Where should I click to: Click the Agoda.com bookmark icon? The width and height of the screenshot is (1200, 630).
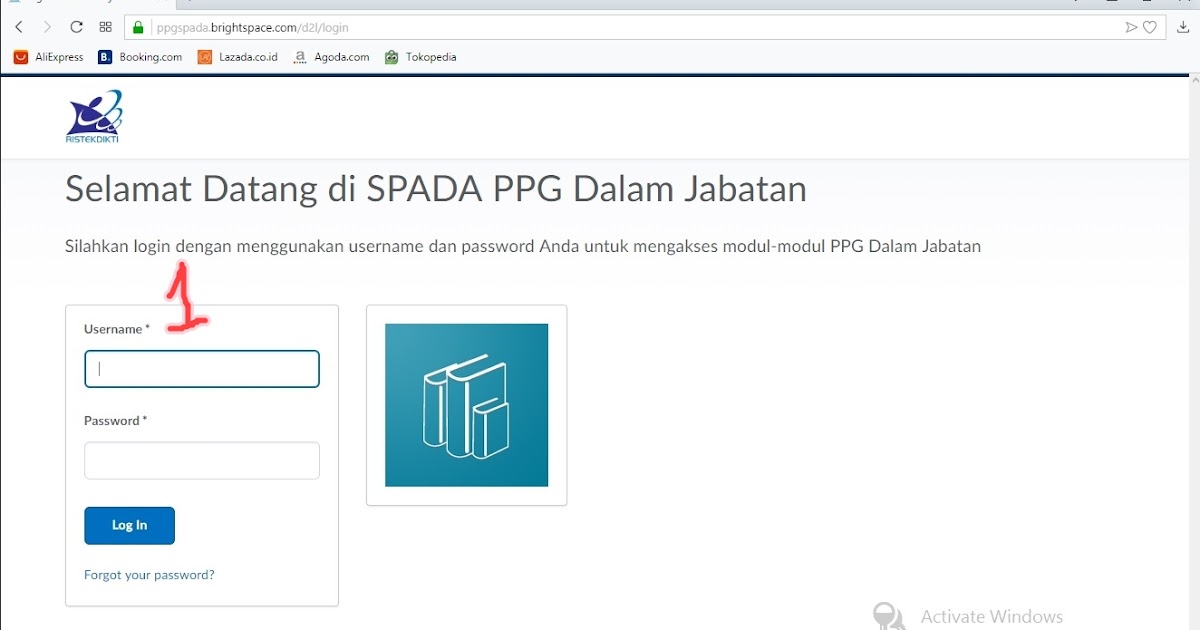pyautogui.click(x=299, y=57)
